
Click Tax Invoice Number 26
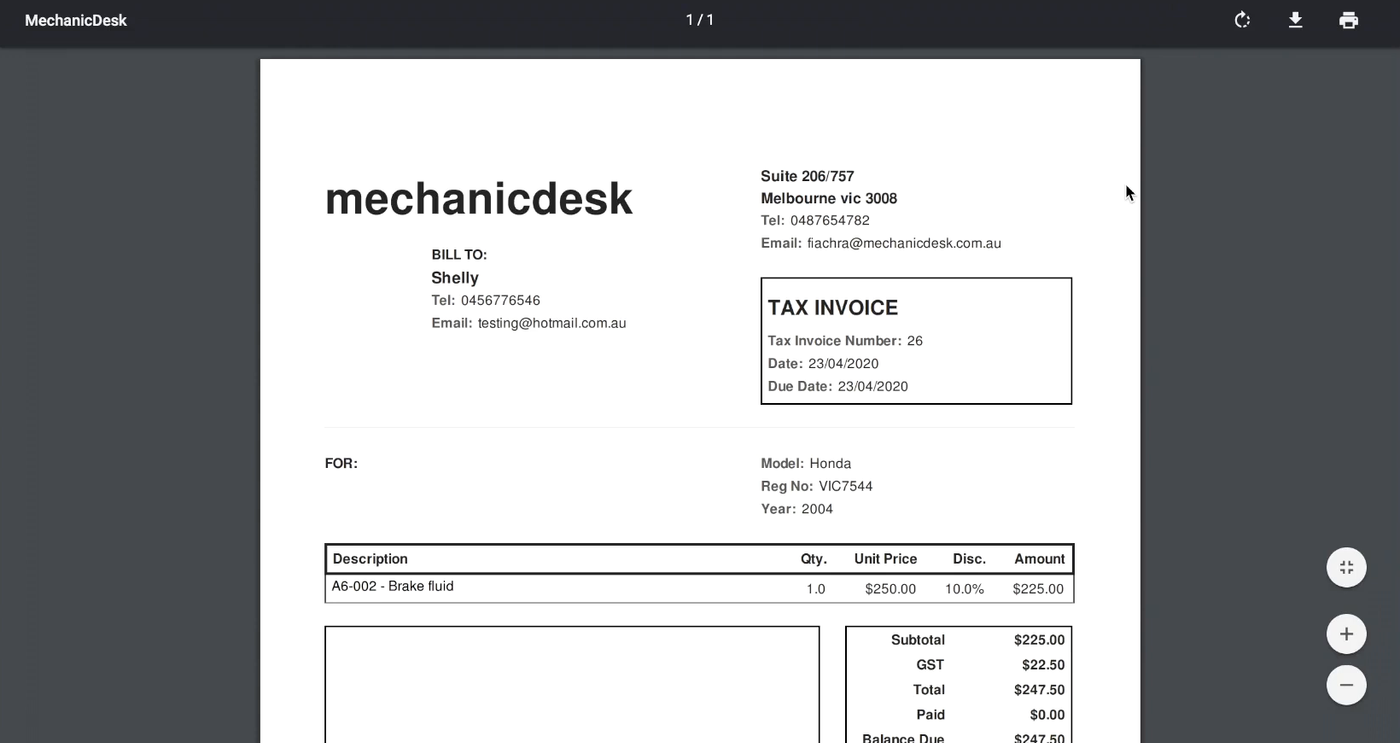[x=845, y=341]
